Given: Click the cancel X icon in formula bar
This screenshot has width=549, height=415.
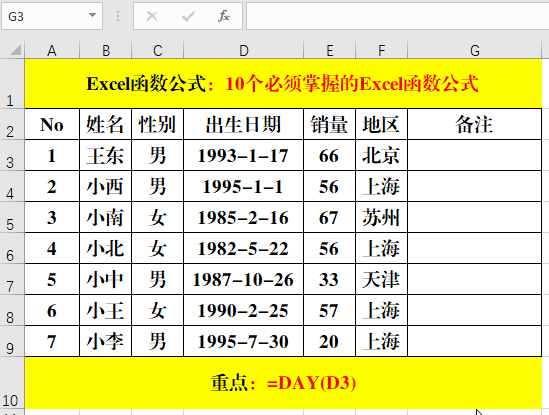Looking at the screenshot, I should coord(152,16).
